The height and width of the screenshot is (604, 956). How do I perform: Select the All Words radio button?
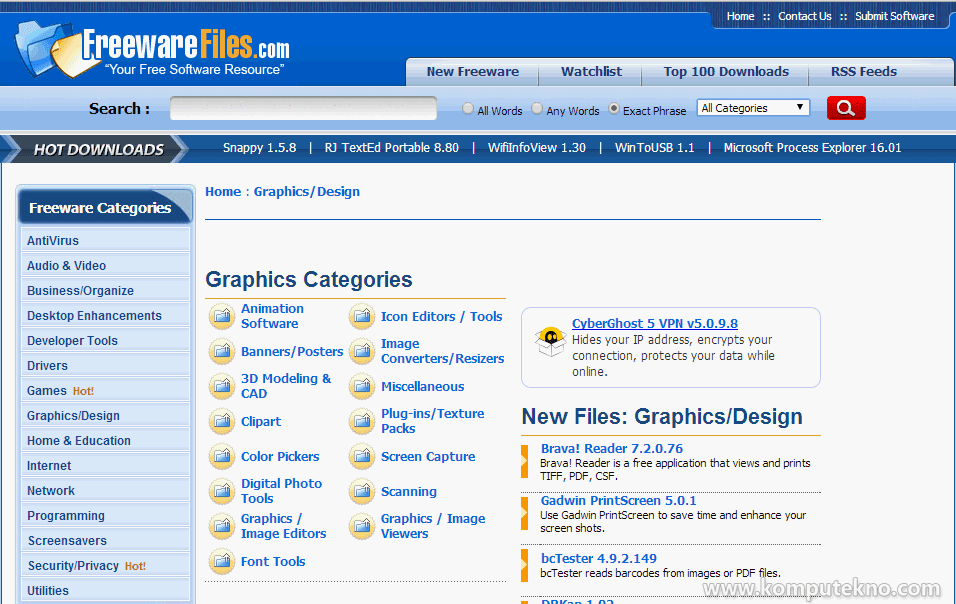coord(468,108)
